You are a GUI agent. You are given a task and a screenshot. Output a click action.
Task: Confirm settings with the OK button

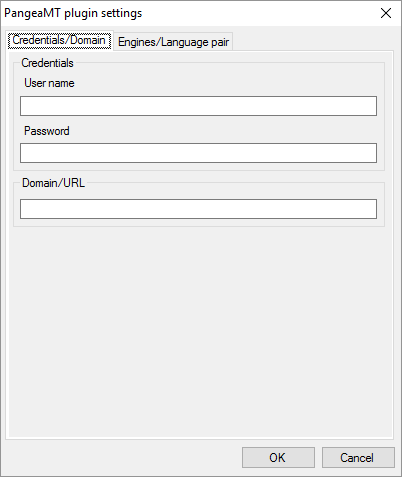click(278, 458)
